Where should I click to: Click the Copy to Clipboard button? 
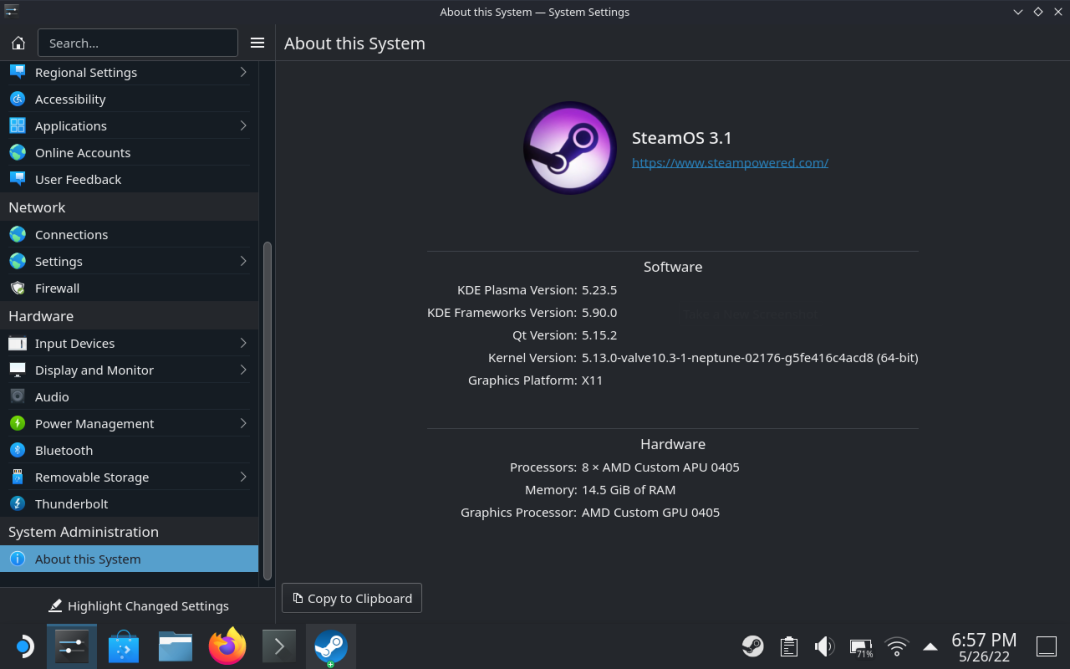(x=351, y=598)
